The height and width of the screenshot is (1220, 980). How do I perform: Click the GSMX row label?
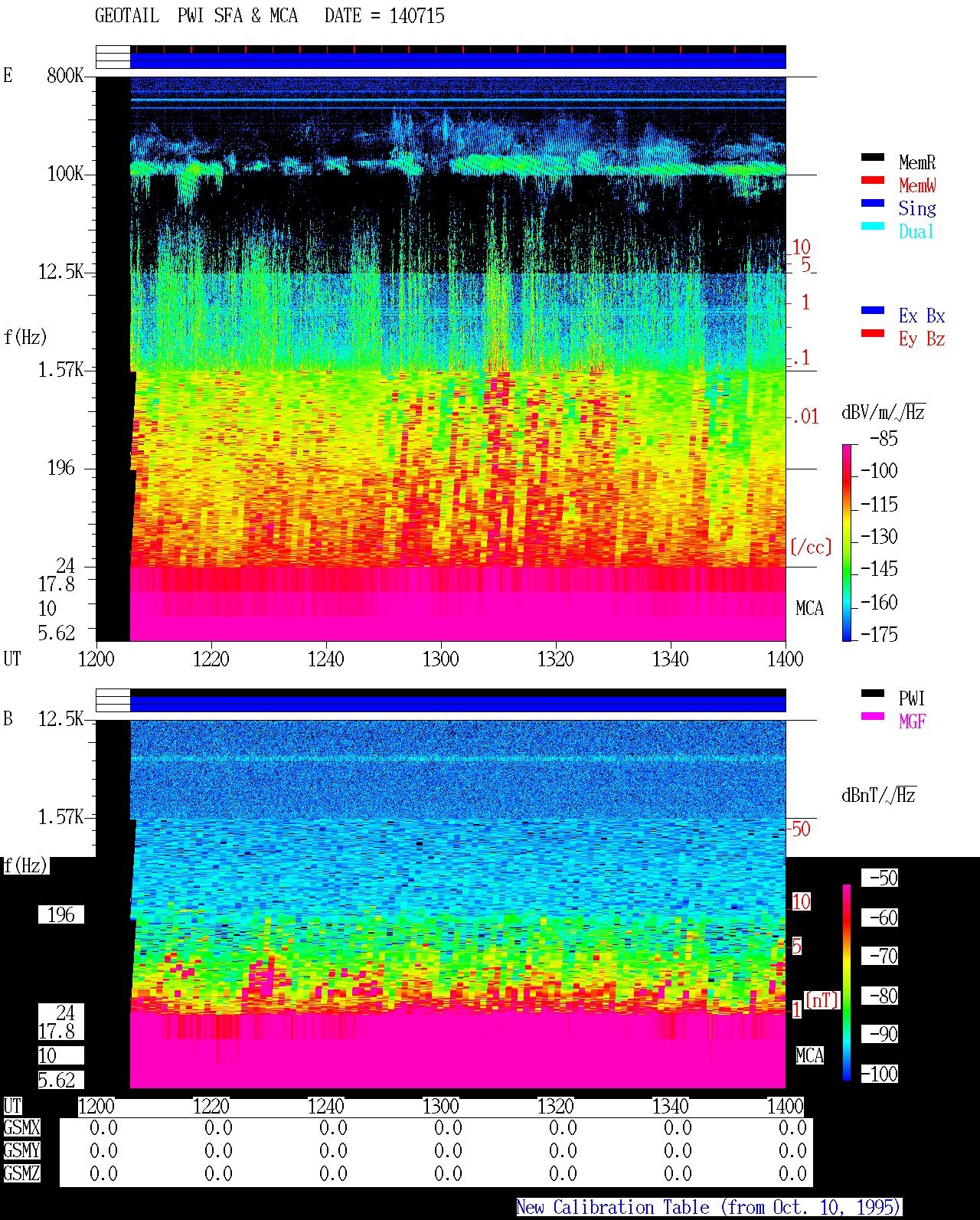(21, 1128)
